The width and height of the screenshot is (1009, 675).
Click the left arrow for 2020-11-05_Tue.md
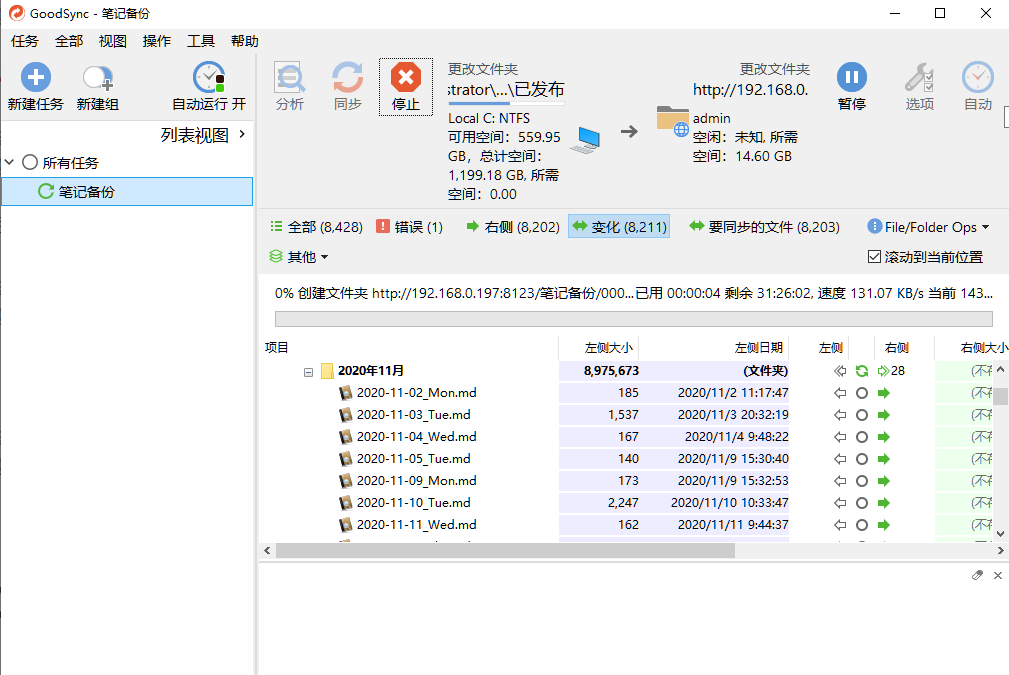(x=840, y=459)
